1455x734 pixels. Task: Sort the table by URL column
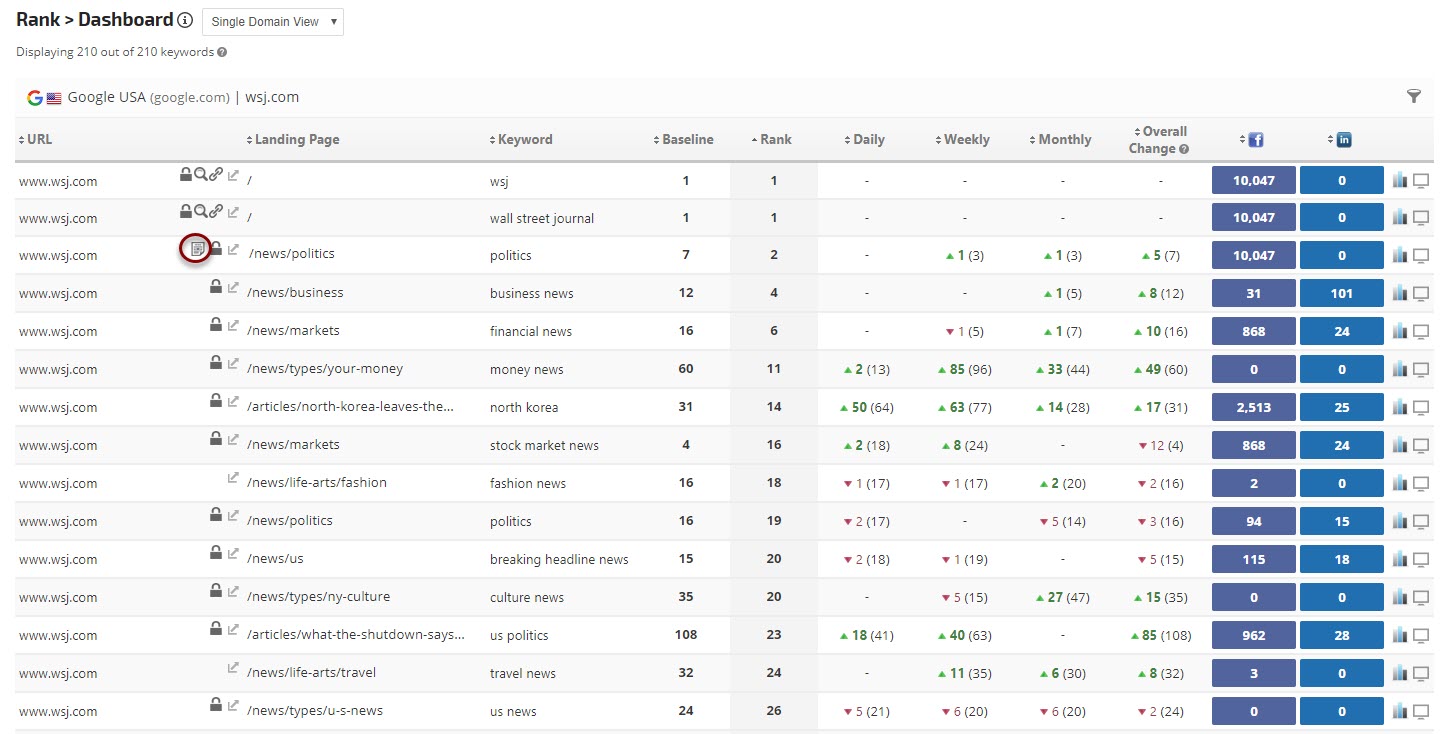(35, 140)
